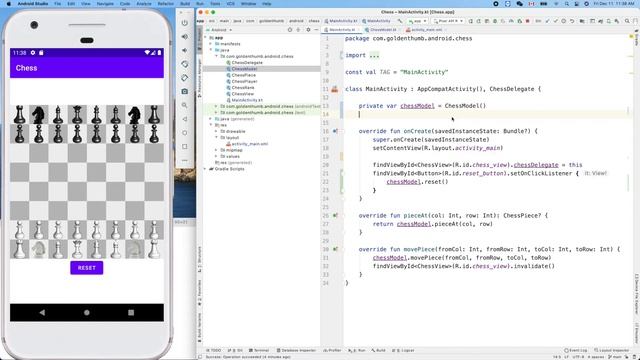Open the Profiler tool window
This screenshot has width=640, height=360.
(x=332, y=350)
